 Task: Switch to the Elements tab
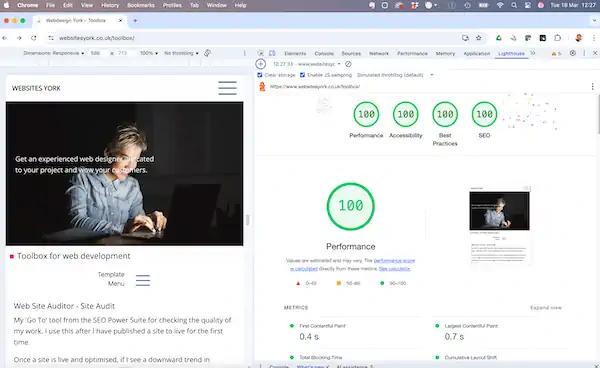[x=295, y=54]
